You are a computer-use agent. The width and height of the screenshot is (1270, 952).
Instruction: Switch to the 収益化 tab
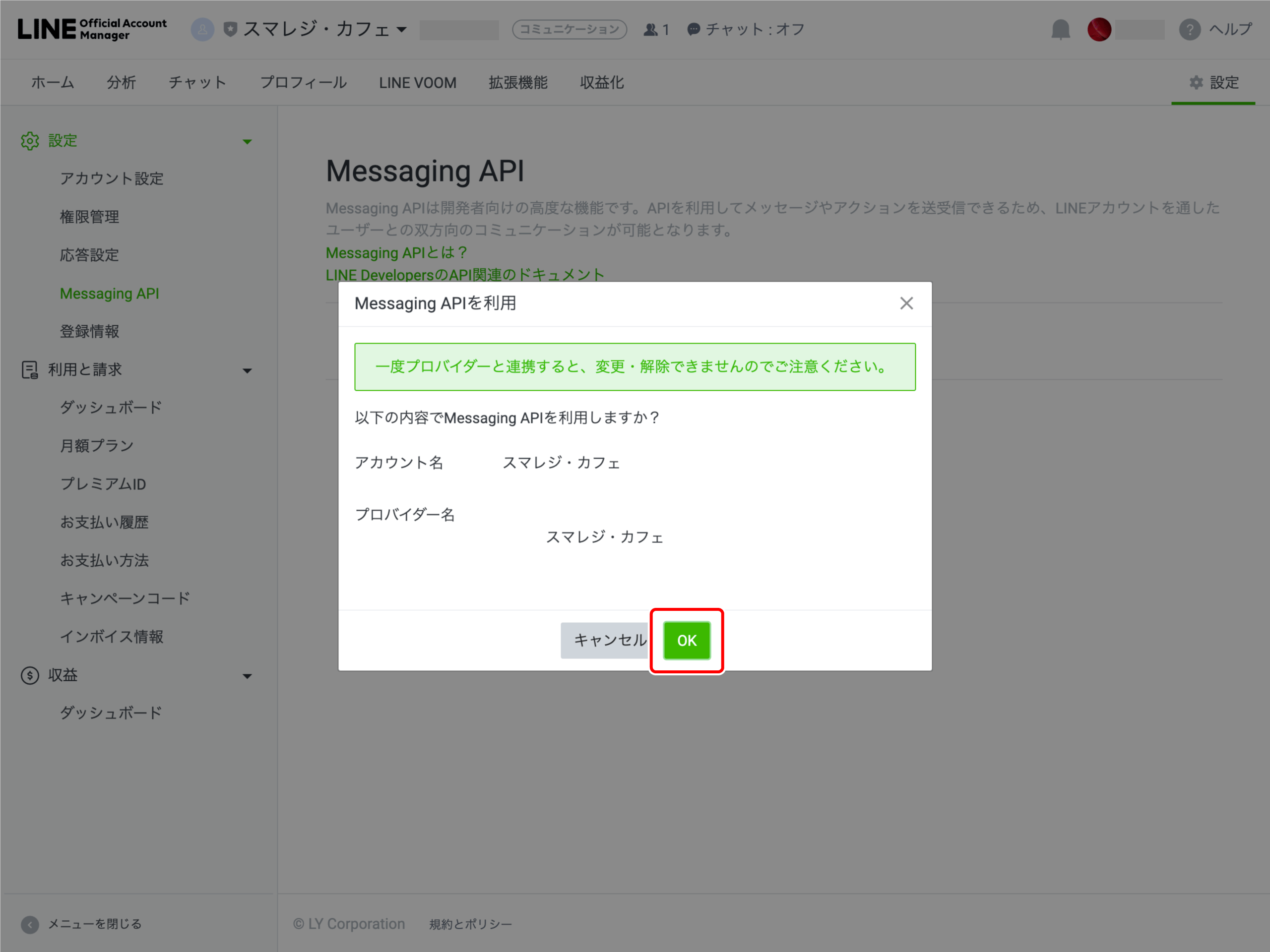[602, 83]
